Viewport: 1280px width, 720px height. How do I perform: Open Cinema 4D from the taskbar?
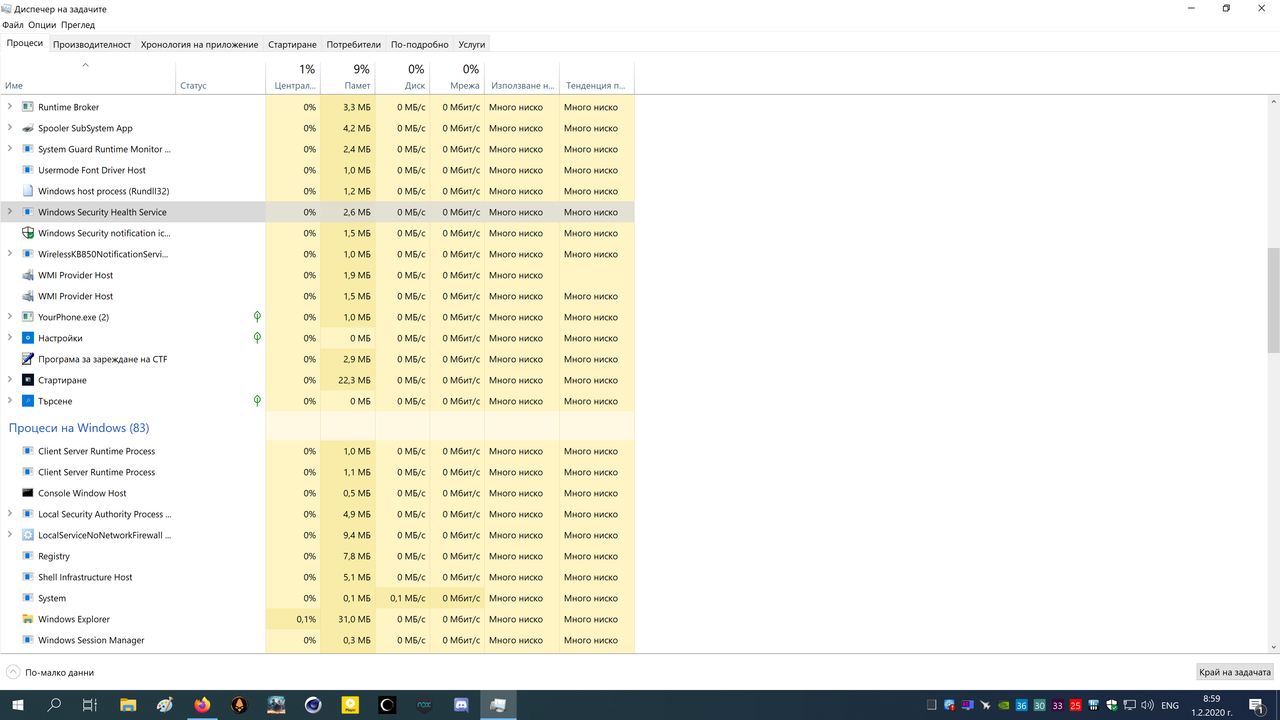coord(313,705)
